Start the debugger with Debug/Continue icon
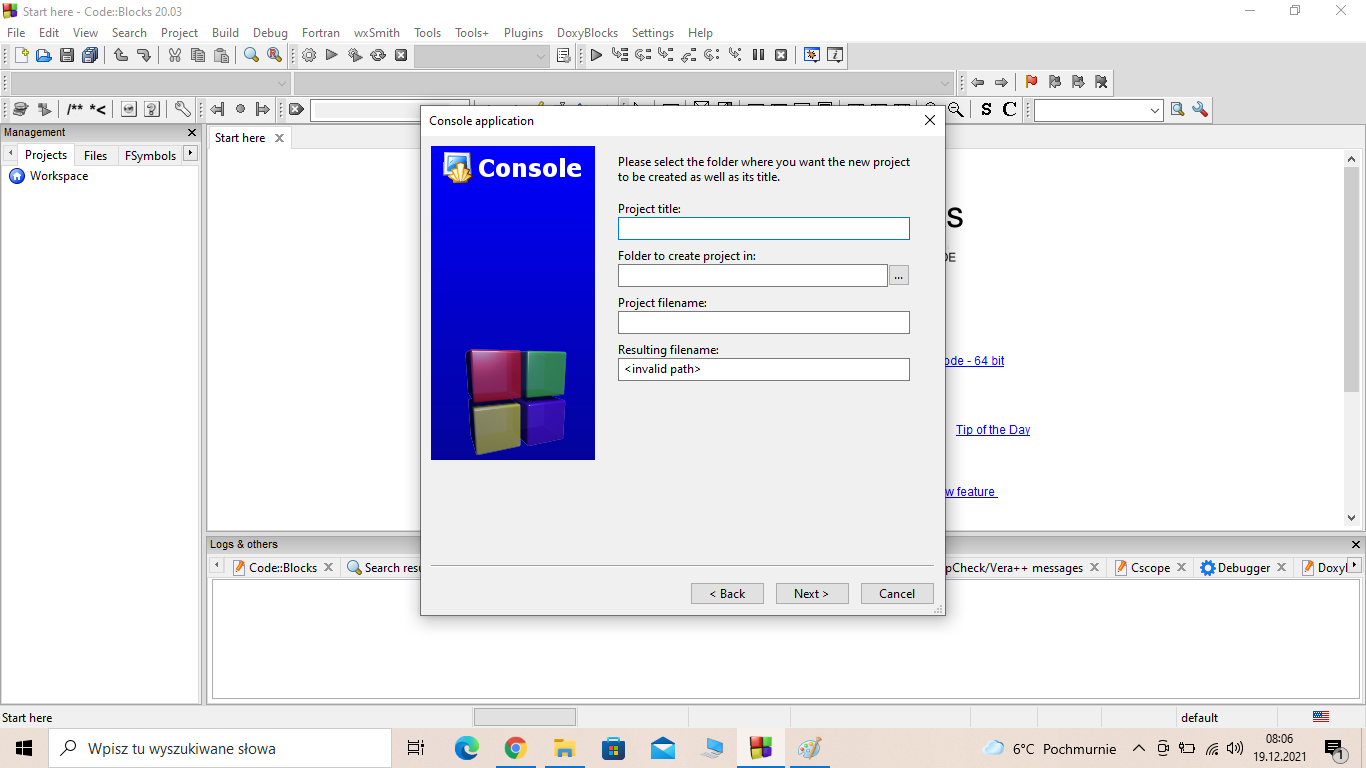 pyautogui.click(x=596, y=56)
